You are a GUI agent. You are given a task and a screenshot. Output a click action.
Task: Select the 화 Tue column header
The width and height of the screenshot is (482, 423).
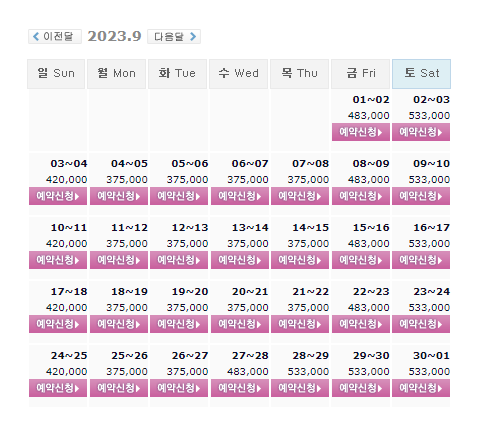[177, 74]
